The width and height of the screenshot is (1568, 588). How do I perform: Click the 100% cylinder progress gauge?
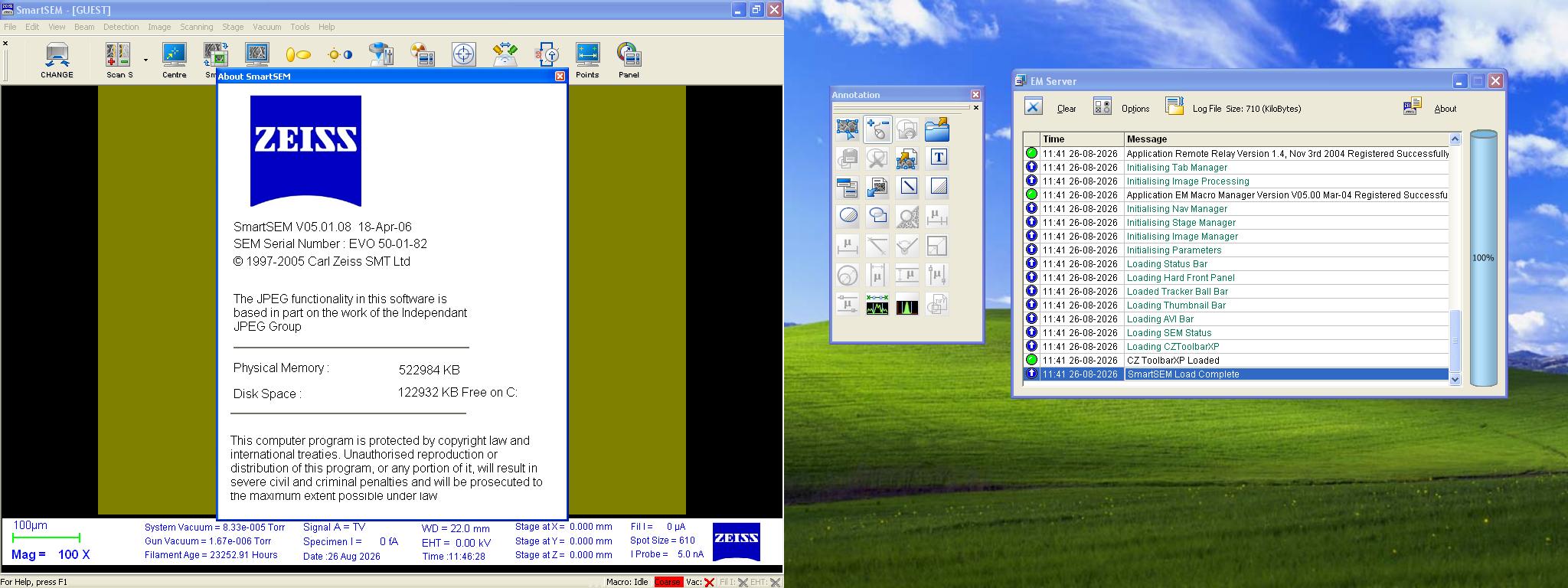coord(1483,258)
